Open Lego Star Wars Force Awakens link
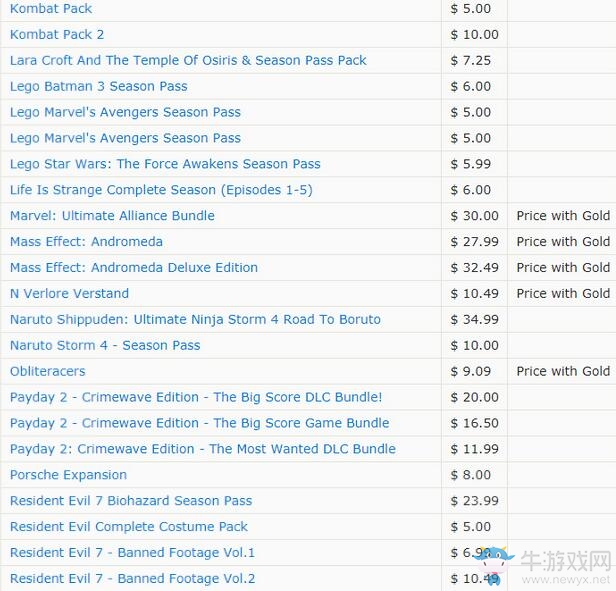The height and width of the screenshot is (591, 616). click(x=165, y=164)
